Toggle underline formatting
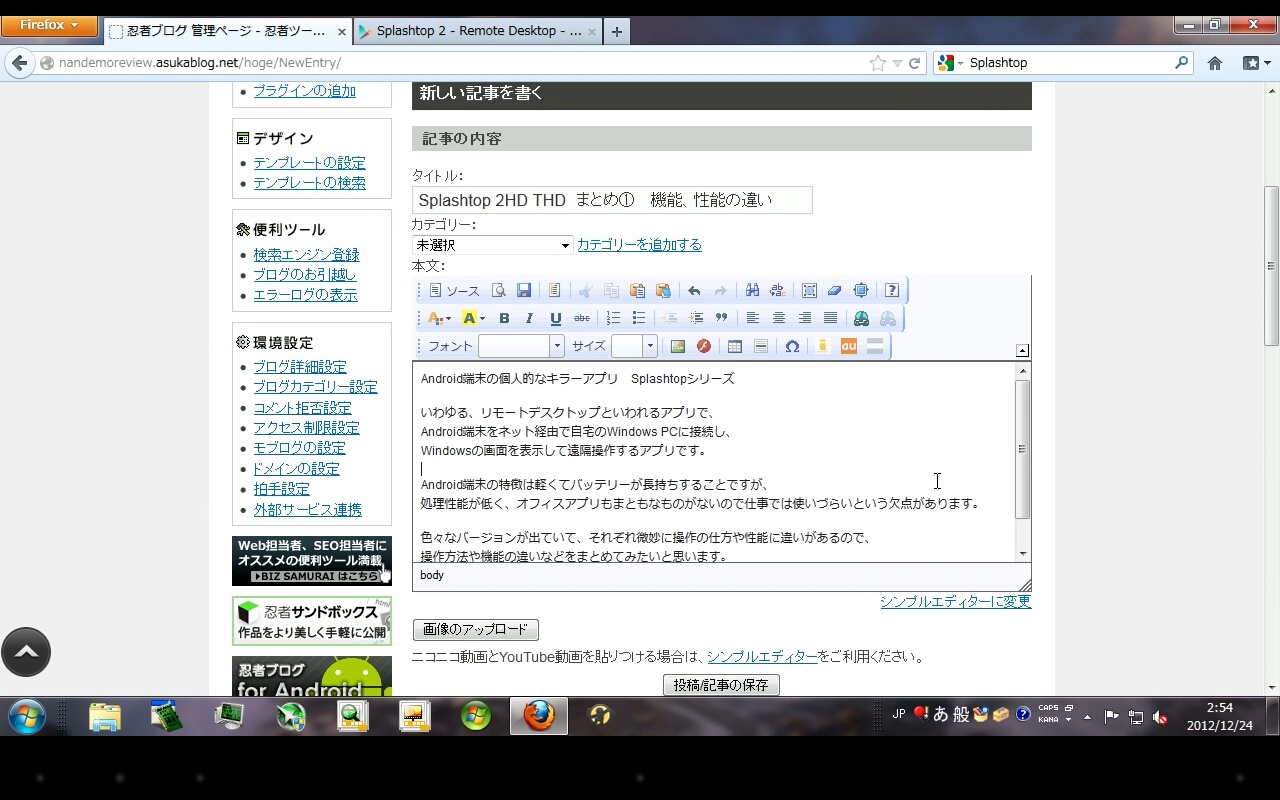 555,319
